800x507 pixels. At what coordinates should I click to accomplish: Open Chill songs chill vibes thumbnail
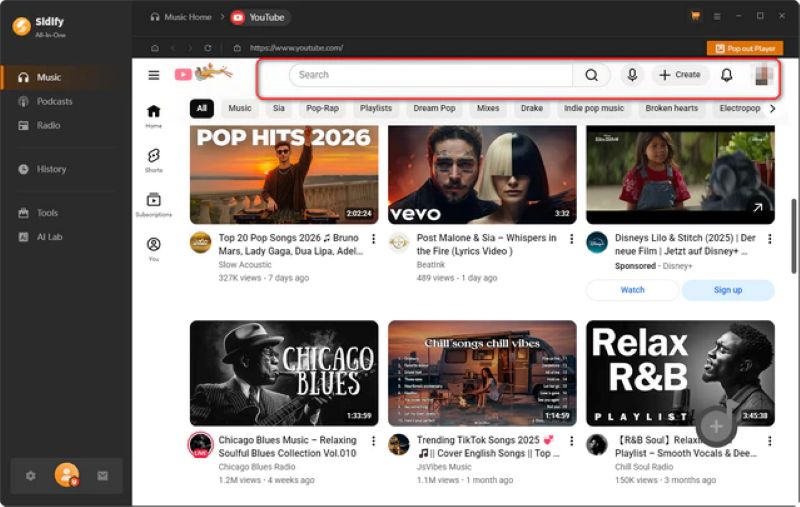(482, 373)
